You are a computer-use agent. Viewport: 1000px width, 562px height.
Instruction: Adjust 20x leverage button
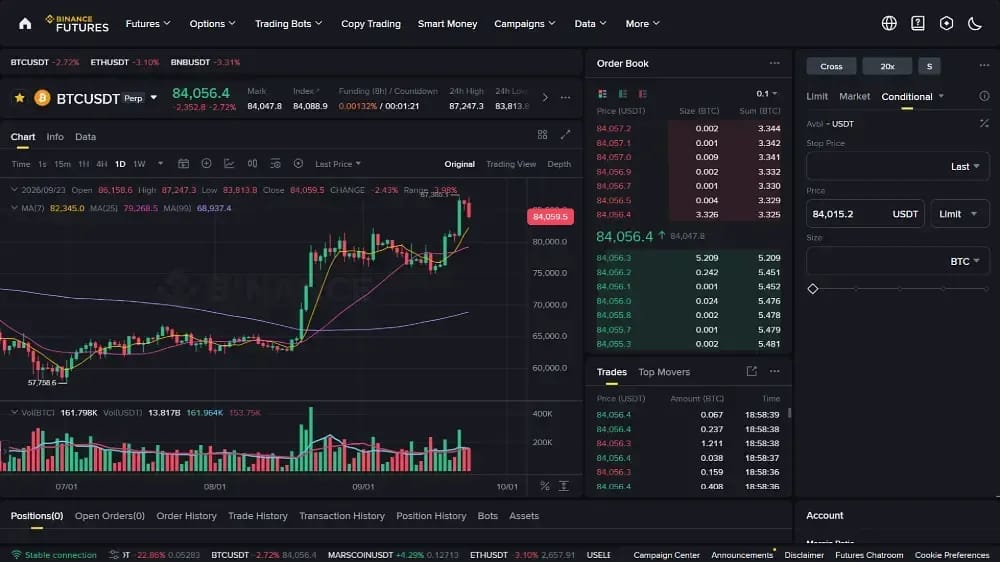pos(887,66)
